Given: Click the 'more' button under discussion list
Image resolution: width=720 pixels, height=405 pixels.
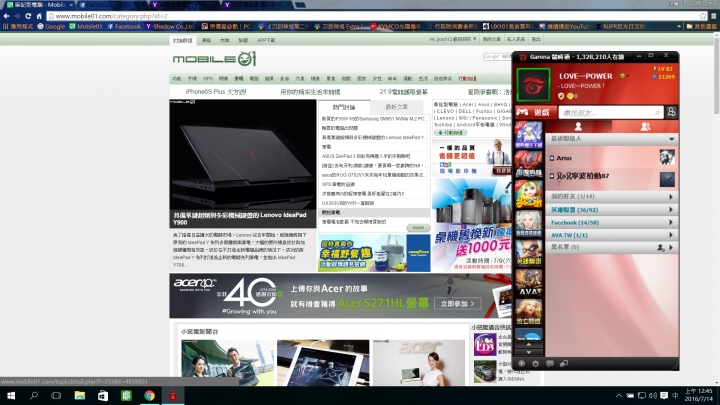Looking at the screenshot, I should 418,228.
